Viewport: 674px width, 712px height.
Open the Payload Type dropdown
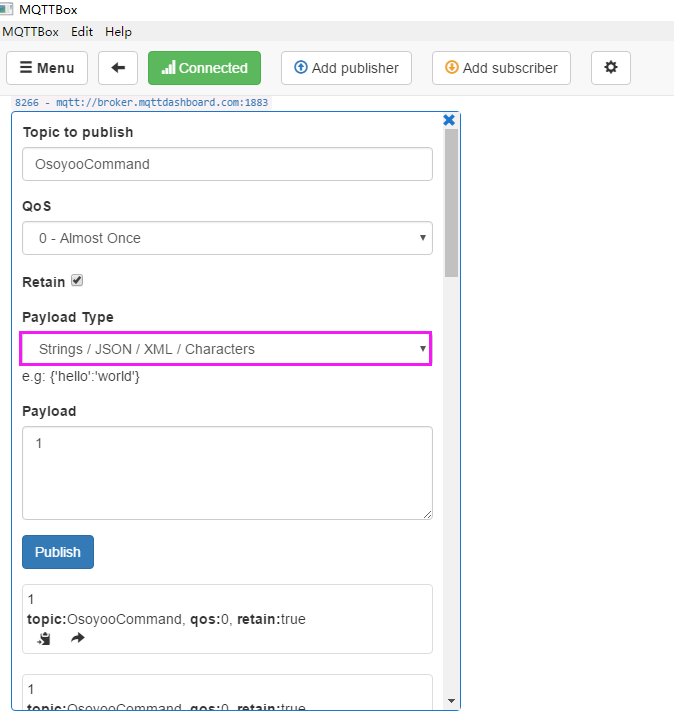pos(226,349)
